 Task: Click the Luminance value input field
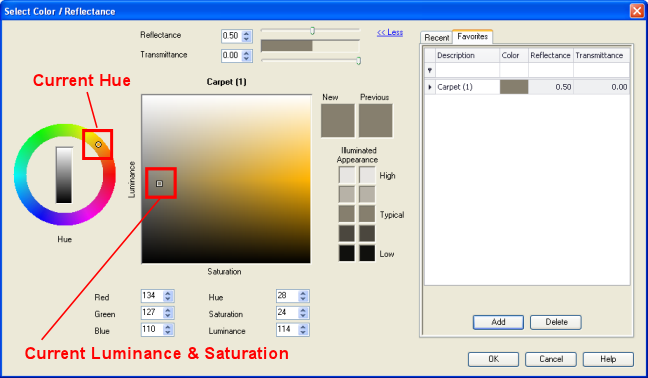(x=288, y=330)
